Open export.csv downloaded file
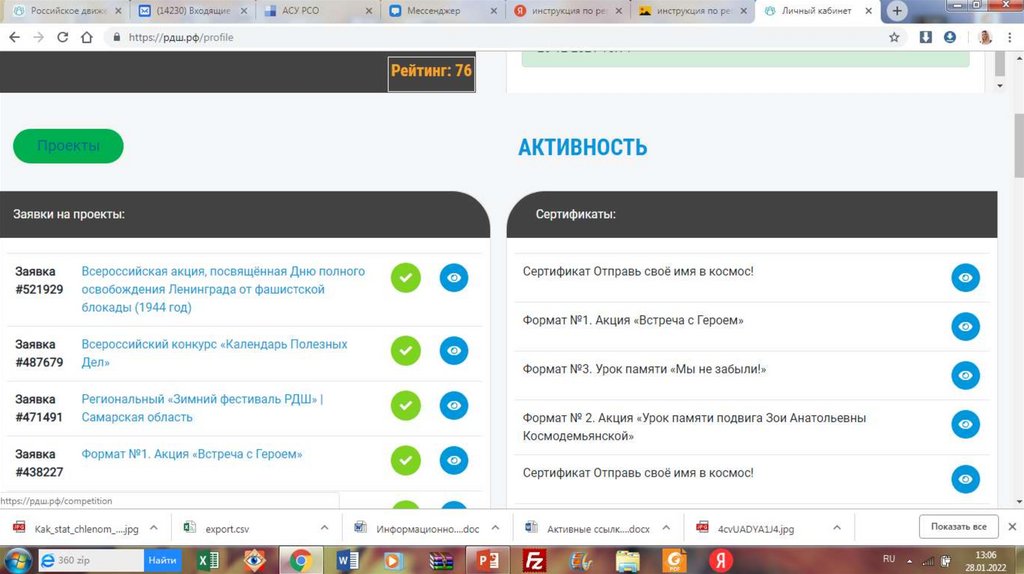The image size is (1024, 574). (218, 528)
